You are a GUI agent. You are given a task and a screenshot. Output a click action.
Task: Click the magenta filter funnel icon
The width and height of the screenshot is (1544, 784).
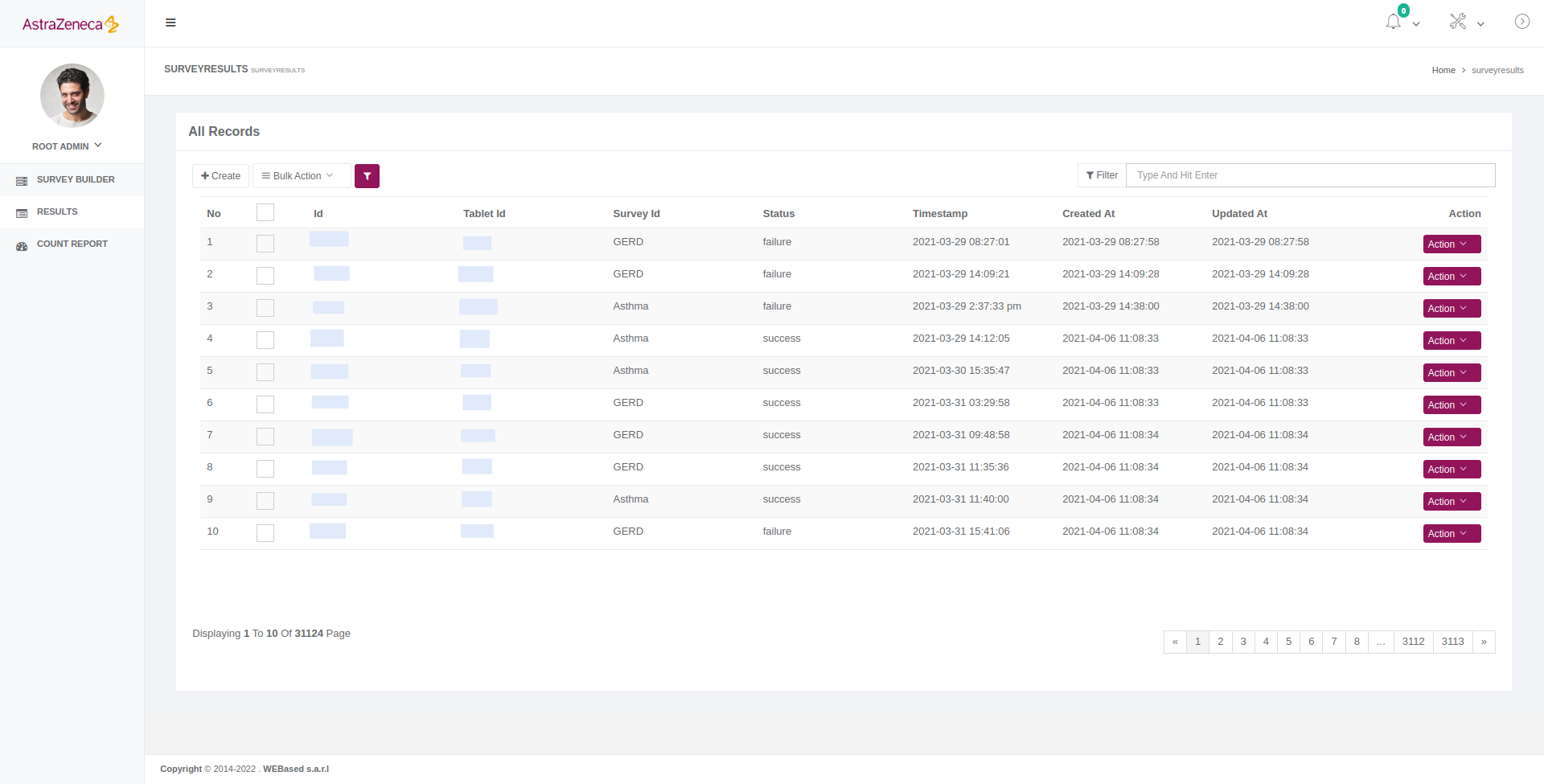[x=367, y=176]
